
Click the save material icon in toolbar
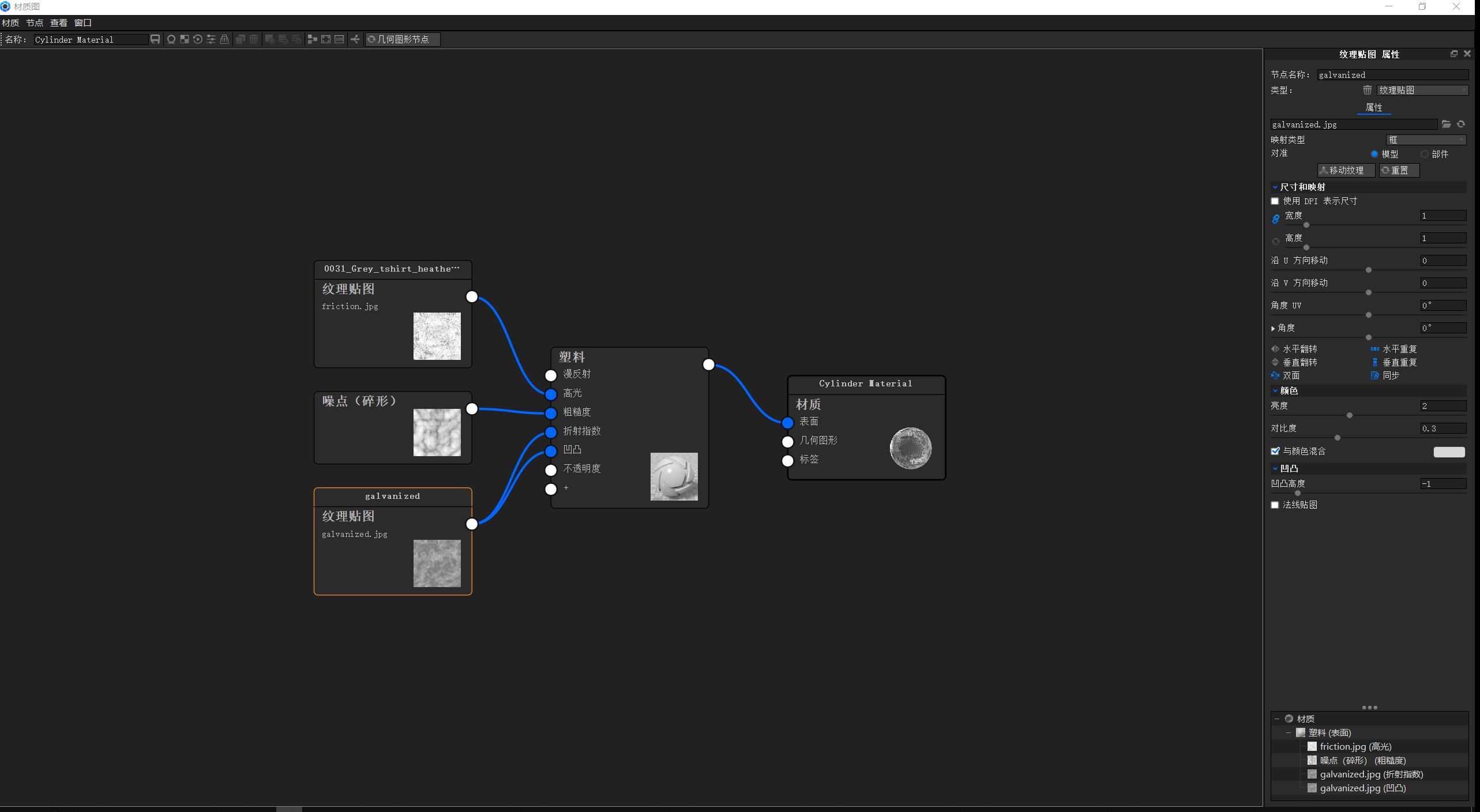coord(155,39)
